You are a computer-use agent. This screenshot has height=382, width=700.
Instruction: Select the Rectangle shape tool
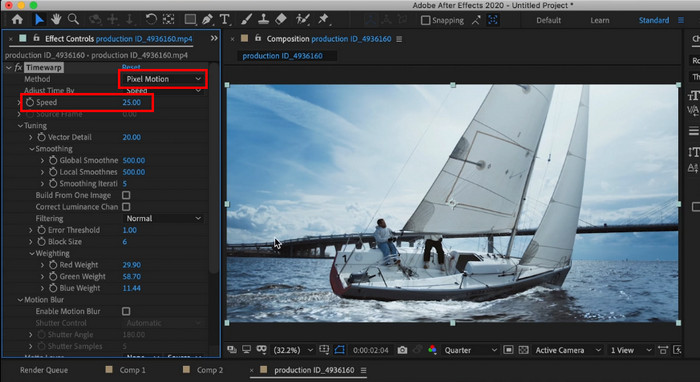click(x=190, y=20)
